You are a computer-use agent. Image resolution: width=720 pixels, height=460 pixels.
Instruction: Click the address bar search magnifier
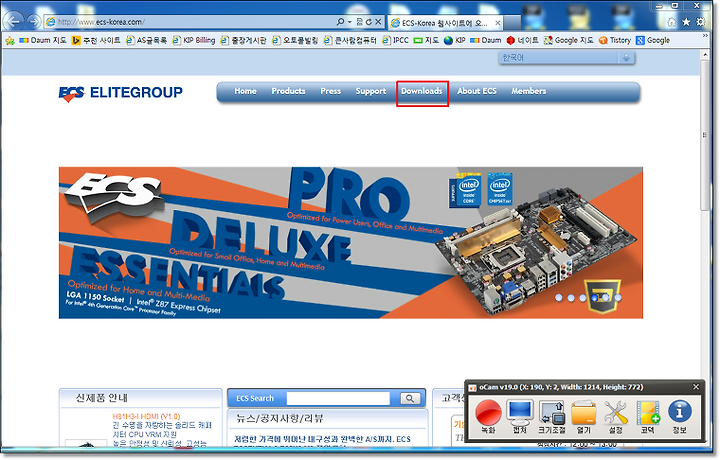[x=340, y=22]
